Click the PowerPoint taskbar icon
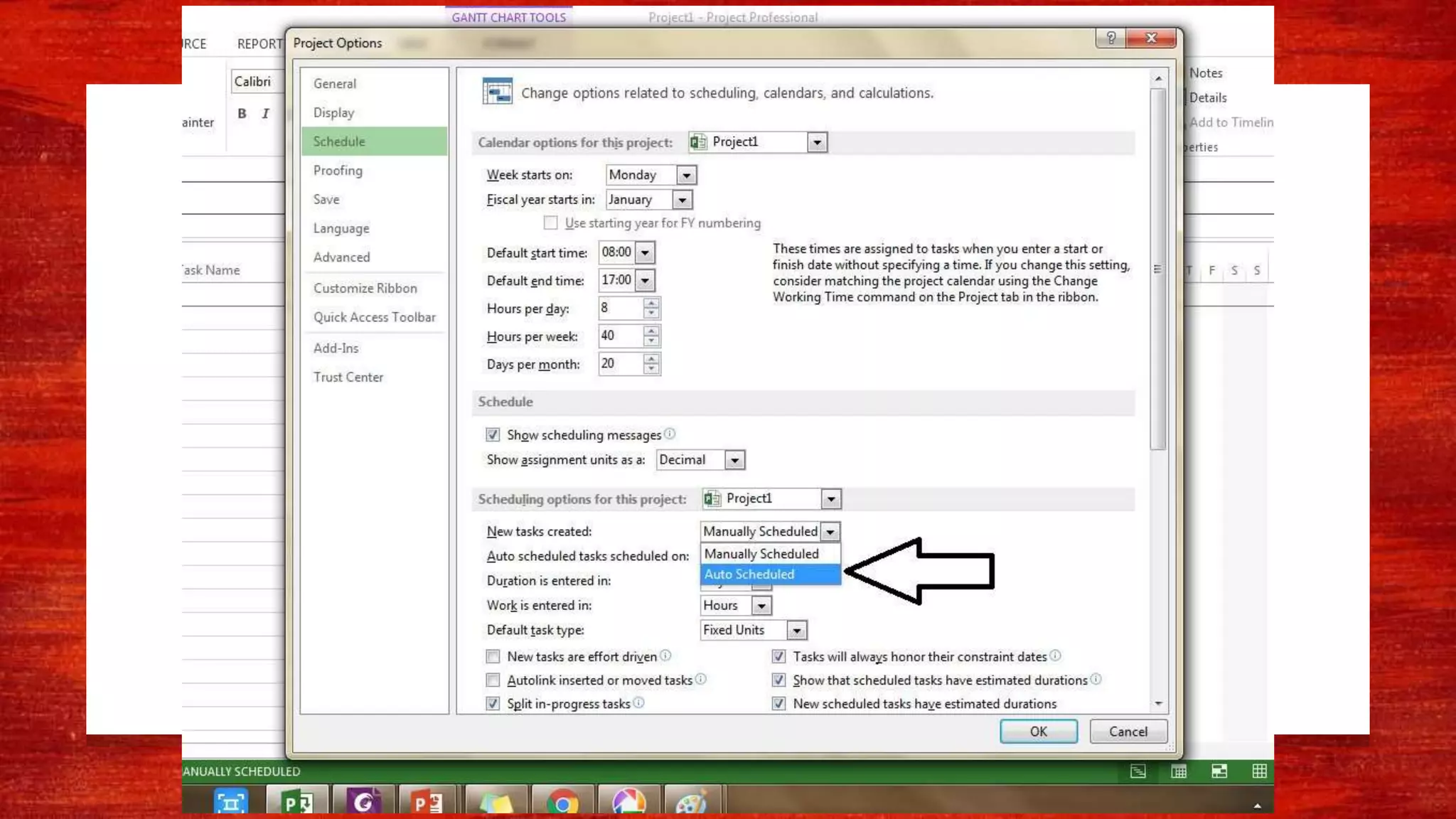 [x=427, y=803]
